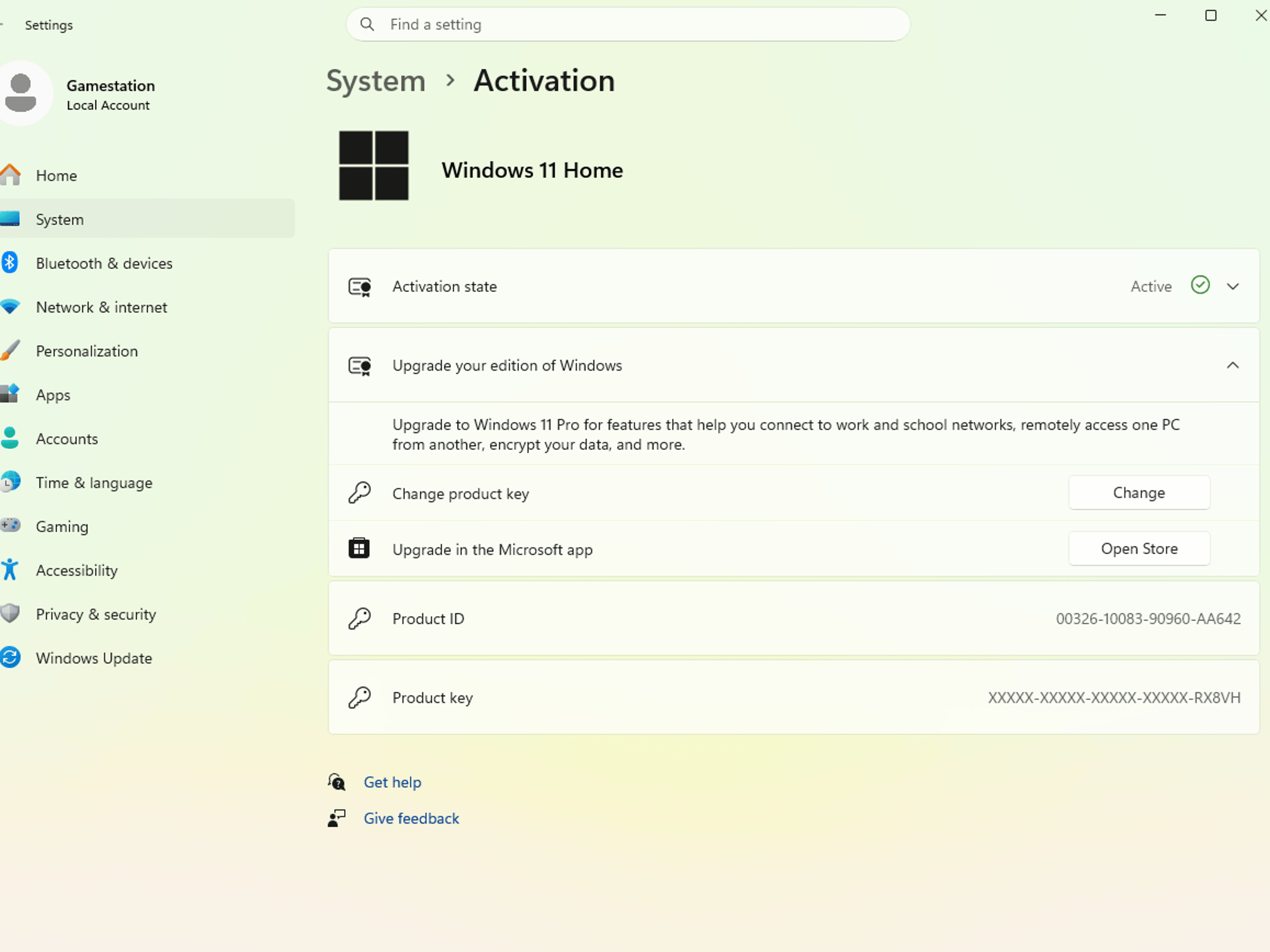Select the Product ID value text
The height and width of the screenshot is (952, 1270).
1148,619
